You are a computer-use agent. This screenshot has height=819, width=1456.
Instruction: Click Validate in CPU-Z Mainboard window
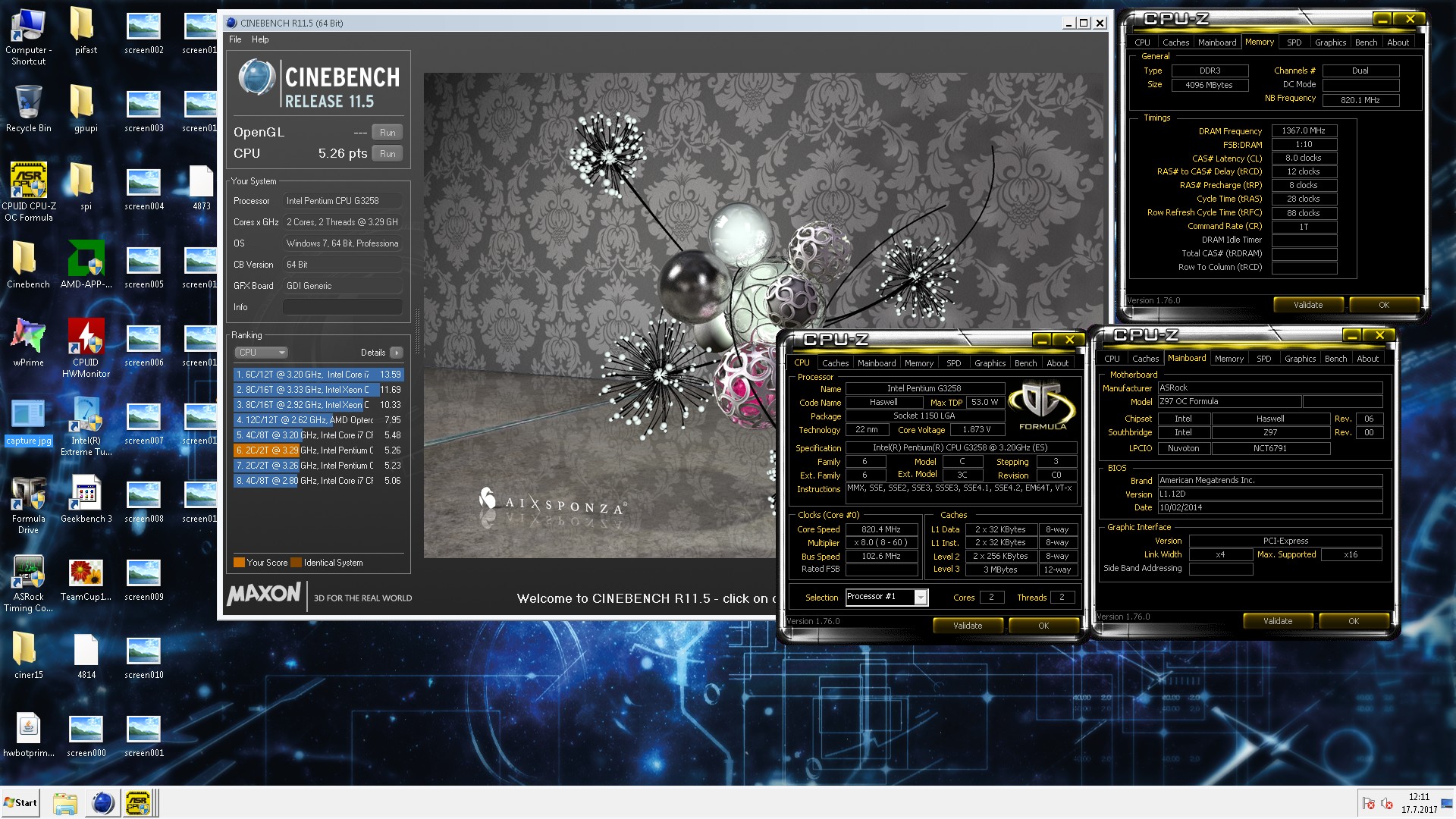click(1278, 621)
